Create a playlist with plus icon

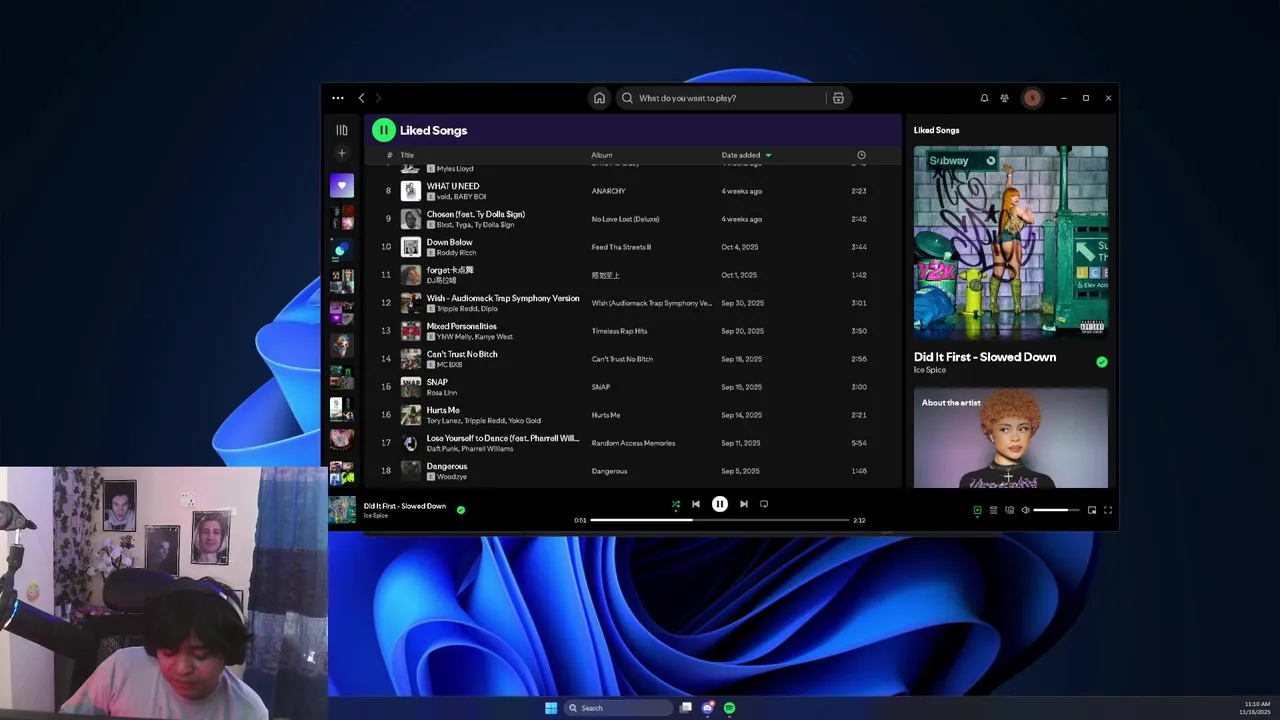pyautogui.click(x=342, y=153)
